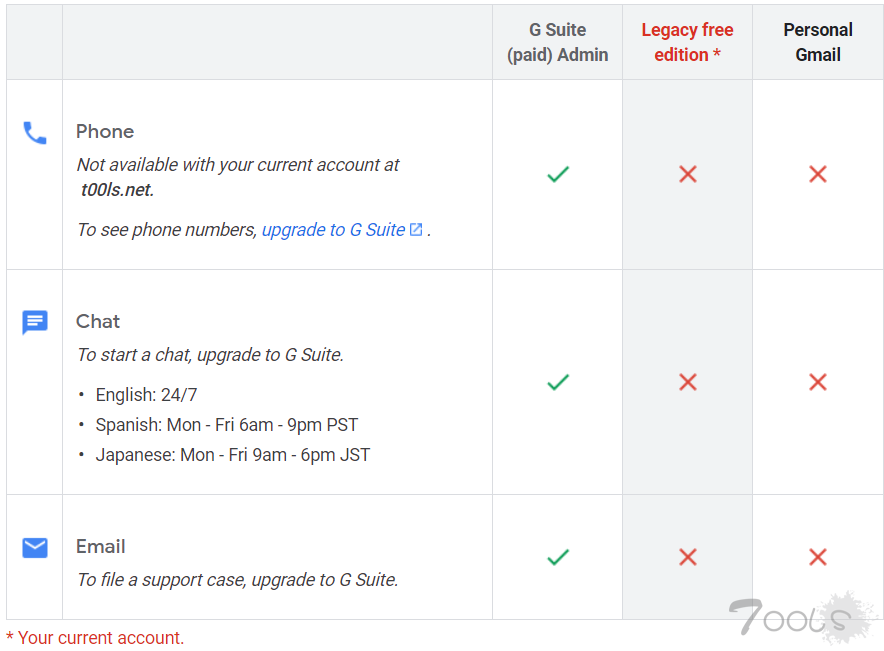Select the G Suite (paid) Admin column header
This screenshot has height=651, width=884.
tap(558, 42)
